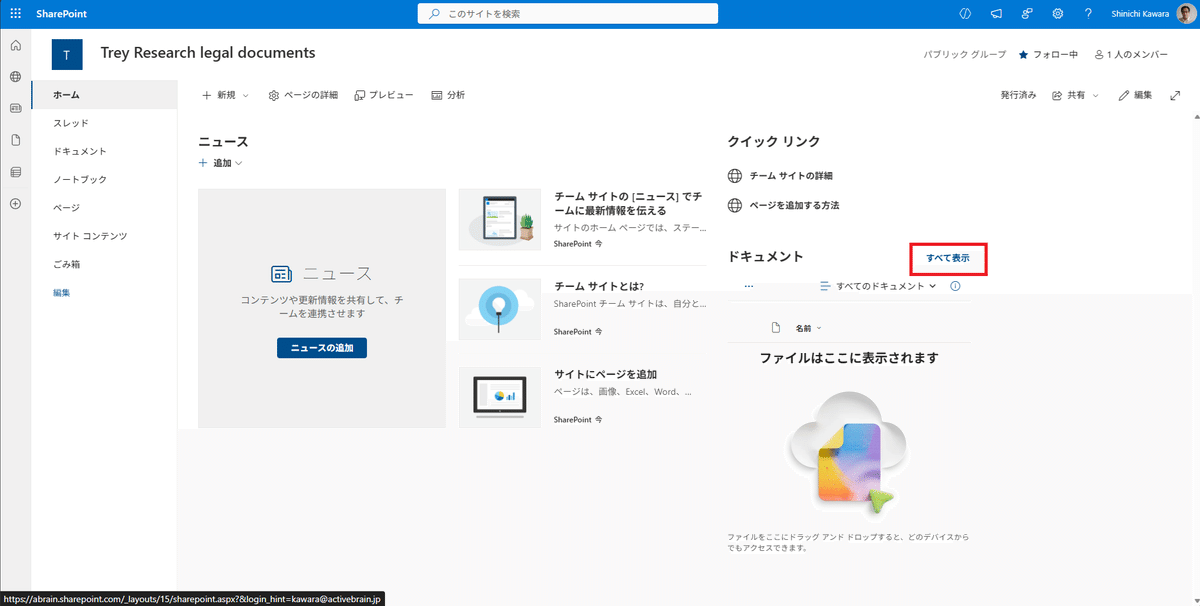
Task: Open the settings gear icon
Action: coord(1057,13)
